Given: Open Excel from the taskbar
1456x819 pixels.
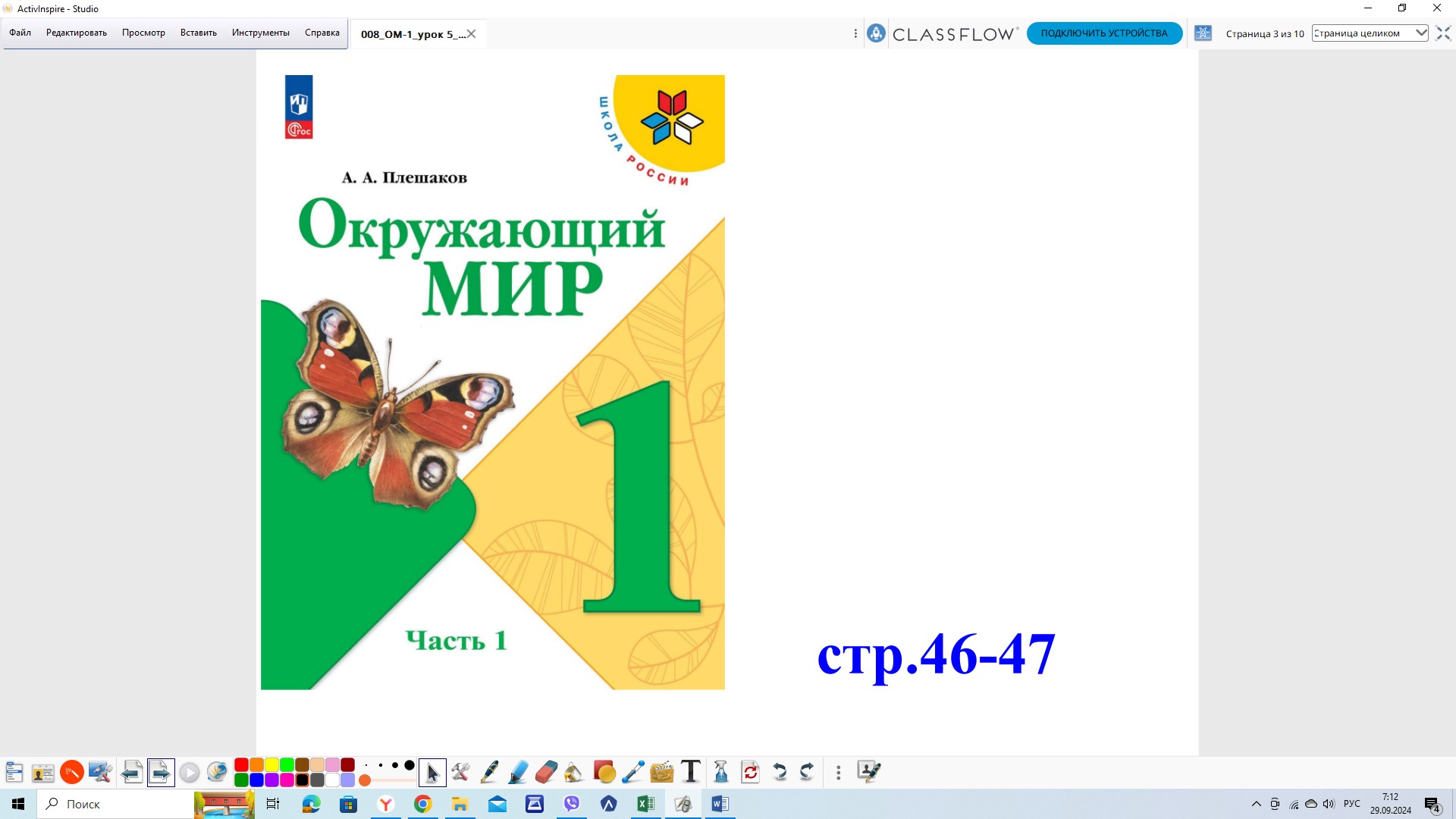Looking at the screenshot, I should (646, 804).
